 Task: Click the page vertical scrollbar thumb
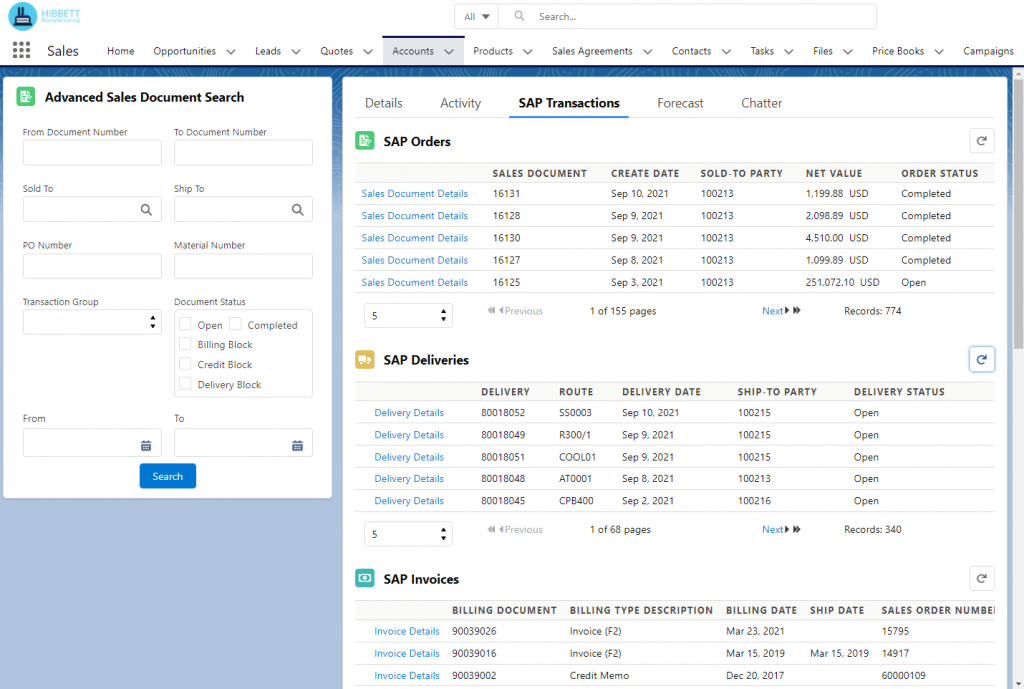click(x=1018, y=216)
